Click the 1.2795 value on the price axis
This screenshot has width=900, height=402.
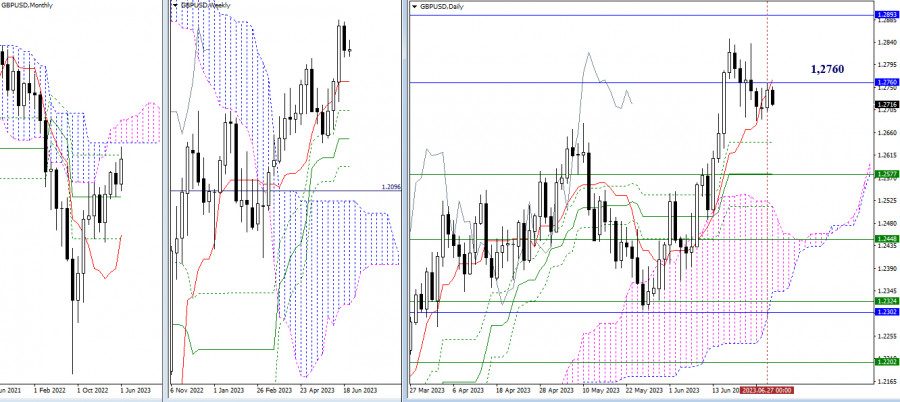887,64
